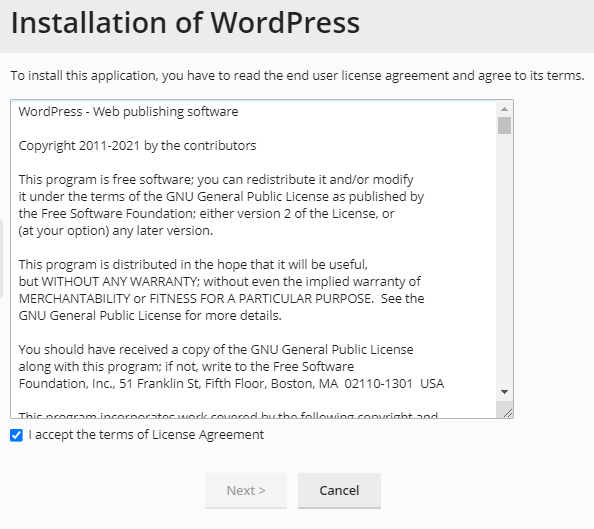This screenshot has width=594, height=529.
Task: Click the Next > button
Action: pos(246,490)
